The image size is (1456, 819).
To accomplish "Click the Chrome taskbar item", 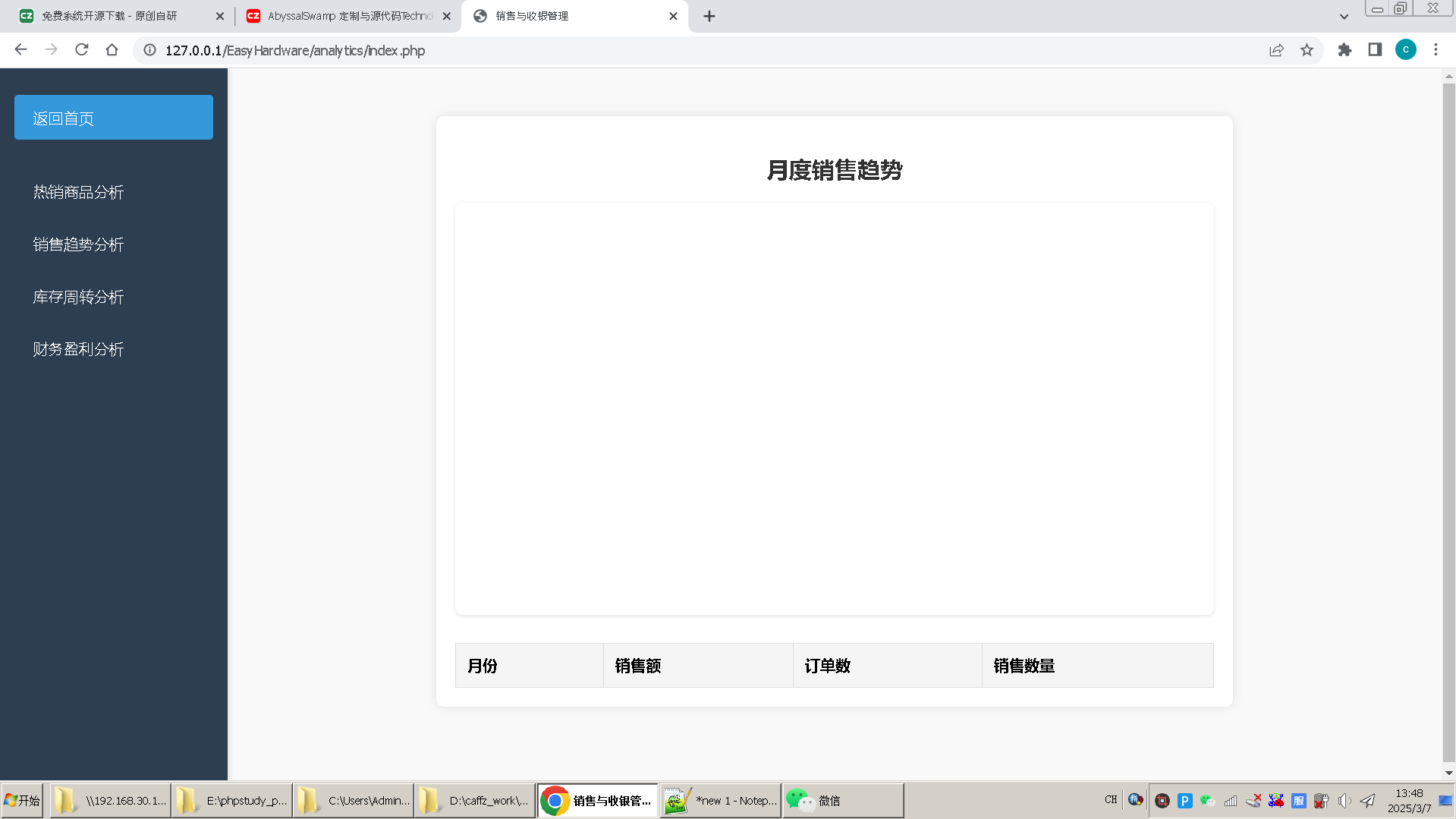I will click(x=597, y=800).
